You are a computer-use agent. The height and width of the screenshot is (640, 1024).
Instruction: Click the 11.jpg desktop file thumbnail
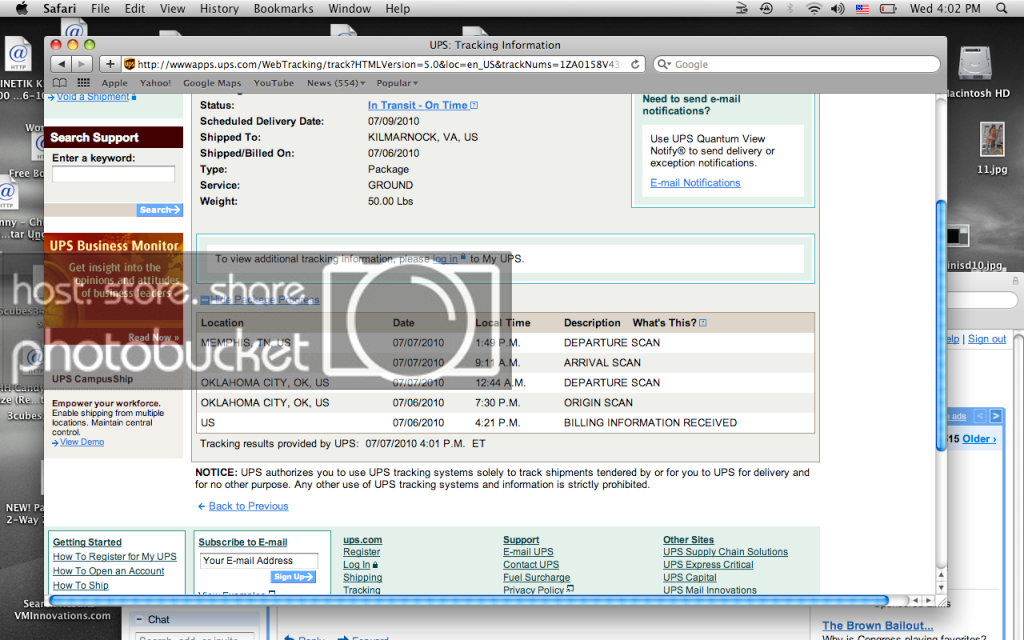tap(991, 138)
